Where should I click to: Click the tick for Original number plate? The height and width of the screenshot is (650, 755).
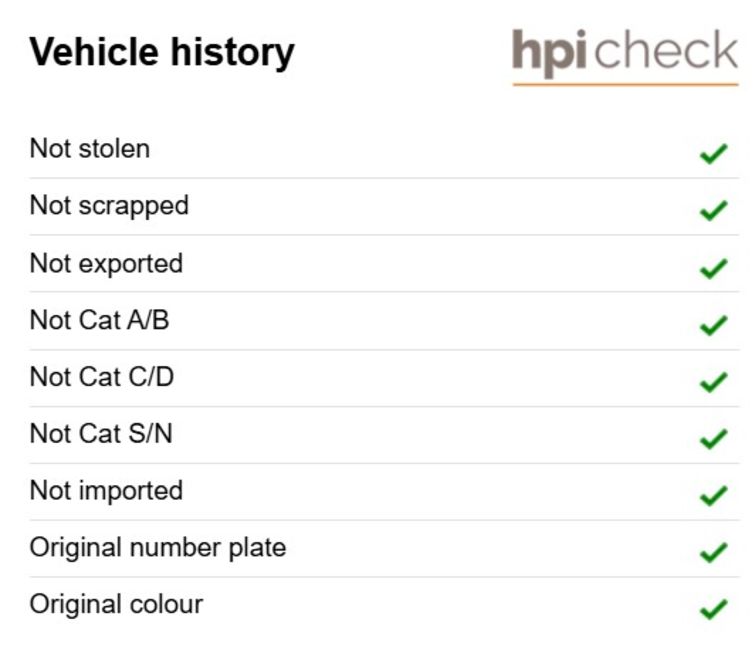[713, 552]
